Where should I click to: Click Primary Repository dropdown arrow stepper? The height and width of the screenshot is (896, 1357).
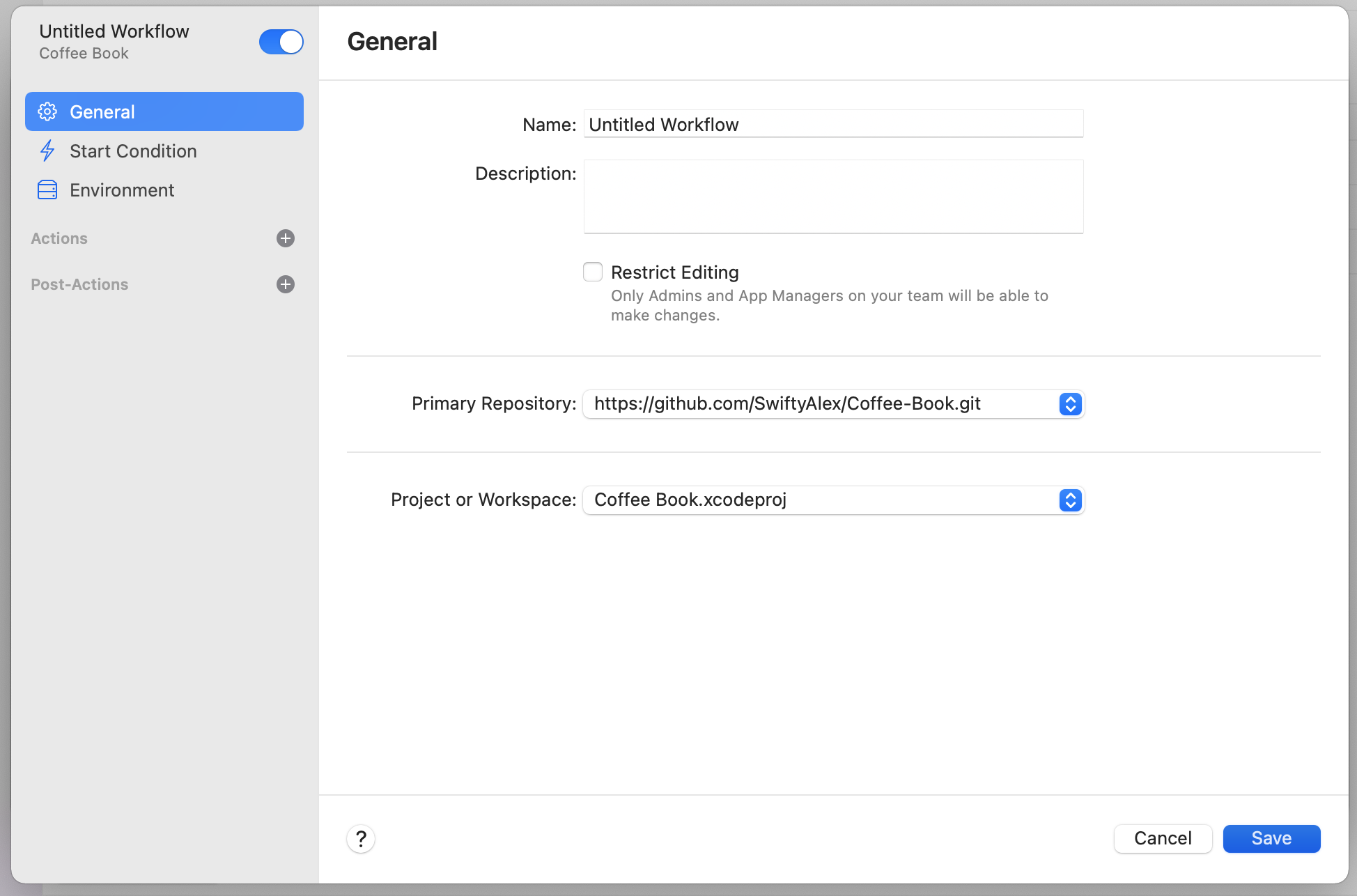[x=1070, y=404]
